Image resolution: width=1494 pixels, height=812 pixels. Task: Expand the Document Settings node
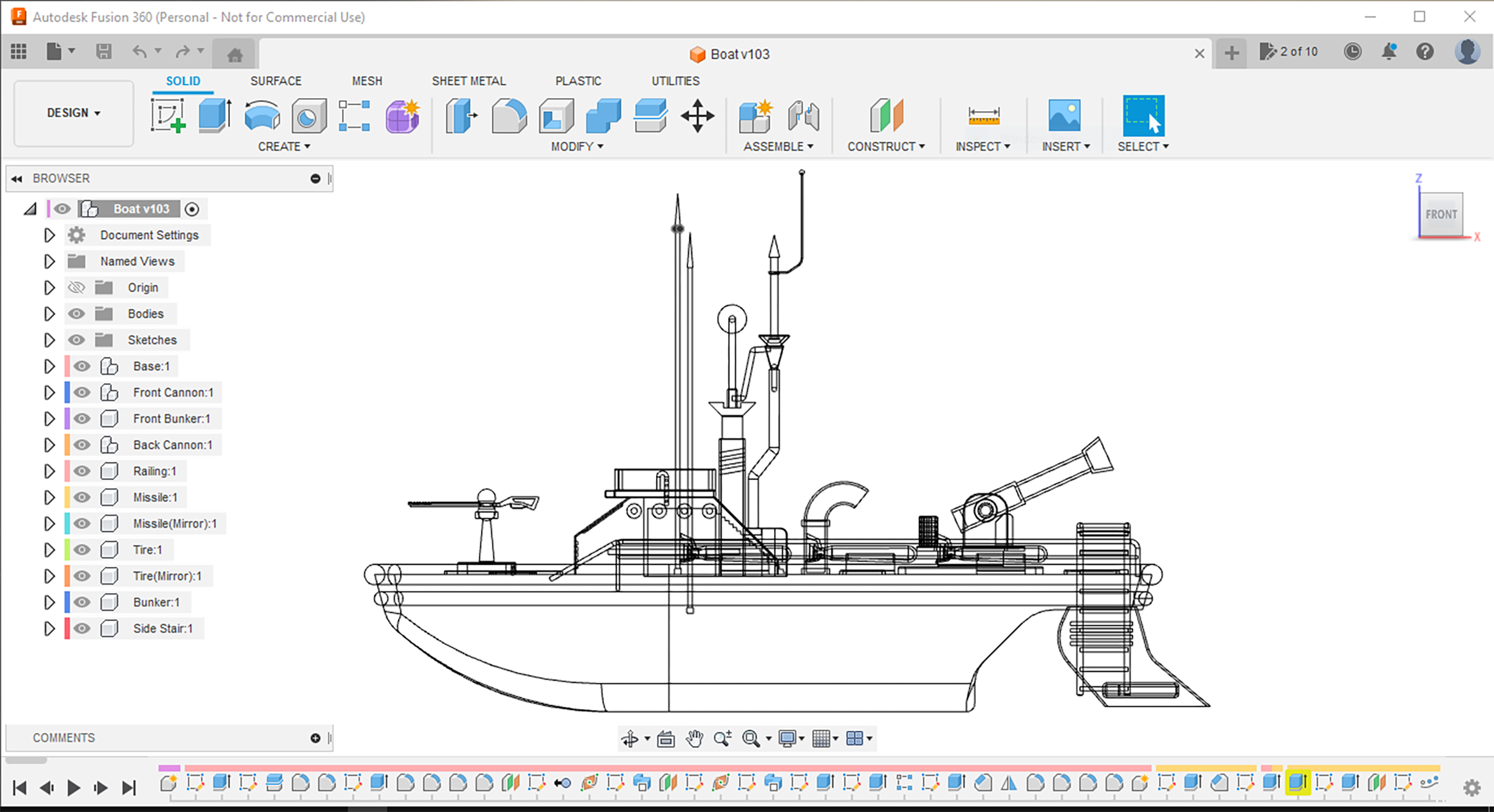[x=49, y=235]
